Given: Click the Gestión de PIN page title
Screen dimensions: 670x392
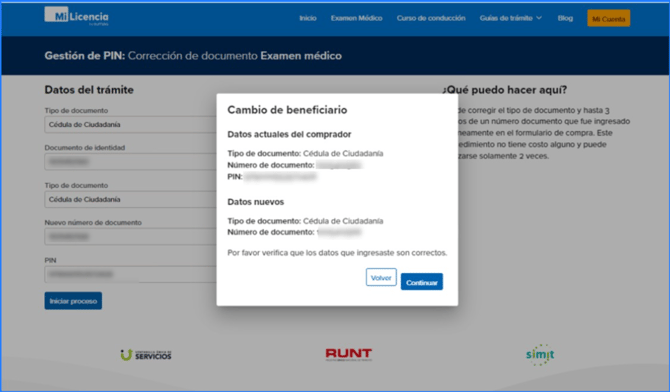Looking at the screenshot, I should pyautogui.click(x=193, y=56).
